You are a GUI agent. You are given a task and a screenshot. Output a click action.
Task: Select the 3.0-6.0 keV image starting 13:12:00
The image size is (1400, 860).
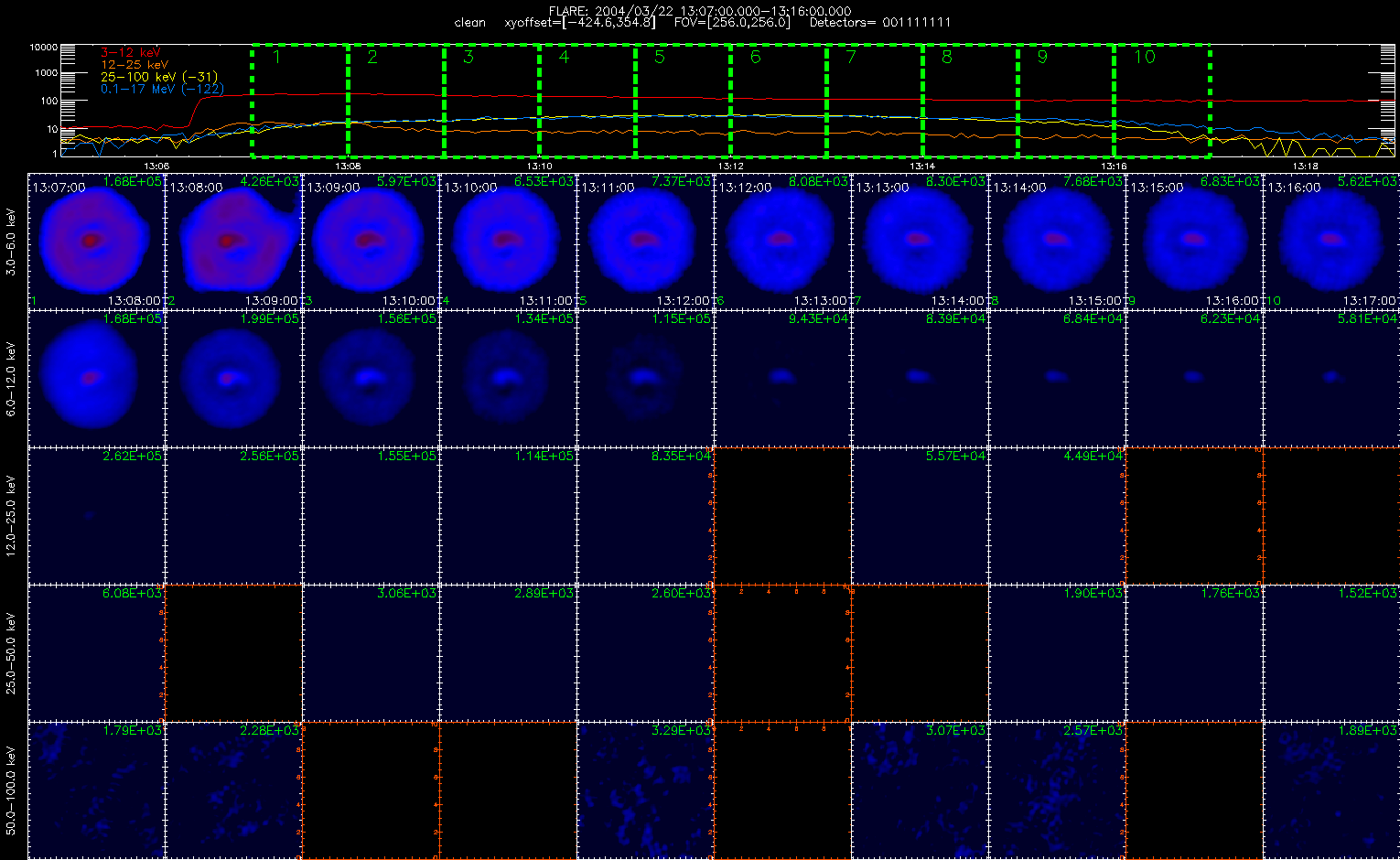[x=783, y=241]
